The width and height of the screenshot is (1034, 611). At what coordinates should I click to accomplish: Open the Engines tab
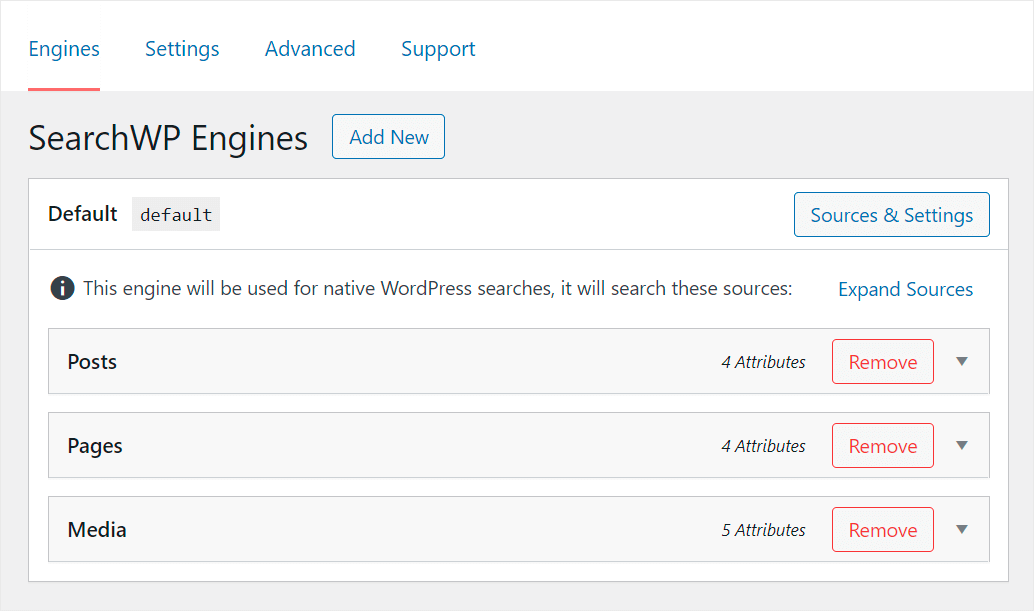[x=64, y=49]
